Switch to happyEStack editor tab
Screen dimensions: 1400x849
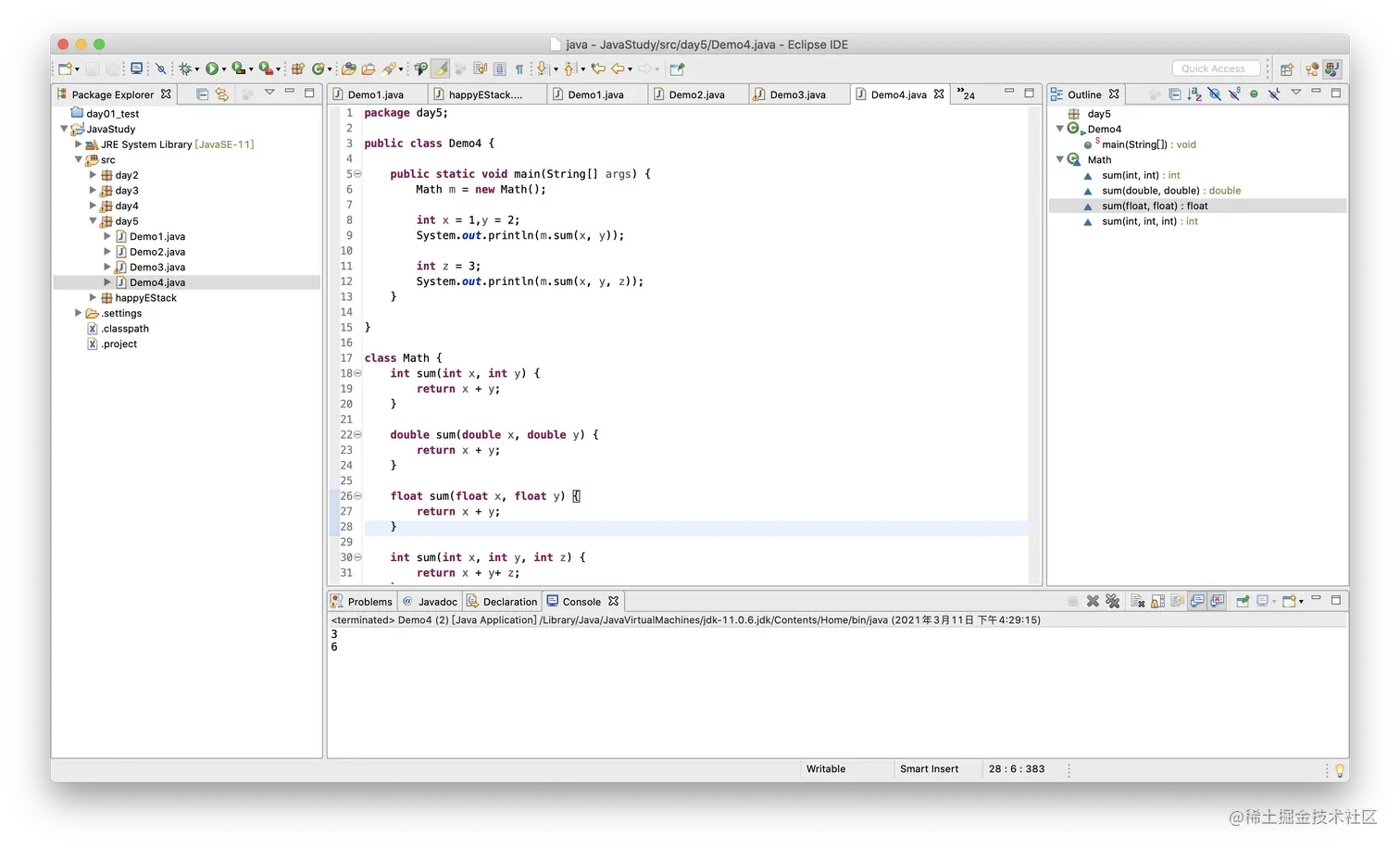485,94
